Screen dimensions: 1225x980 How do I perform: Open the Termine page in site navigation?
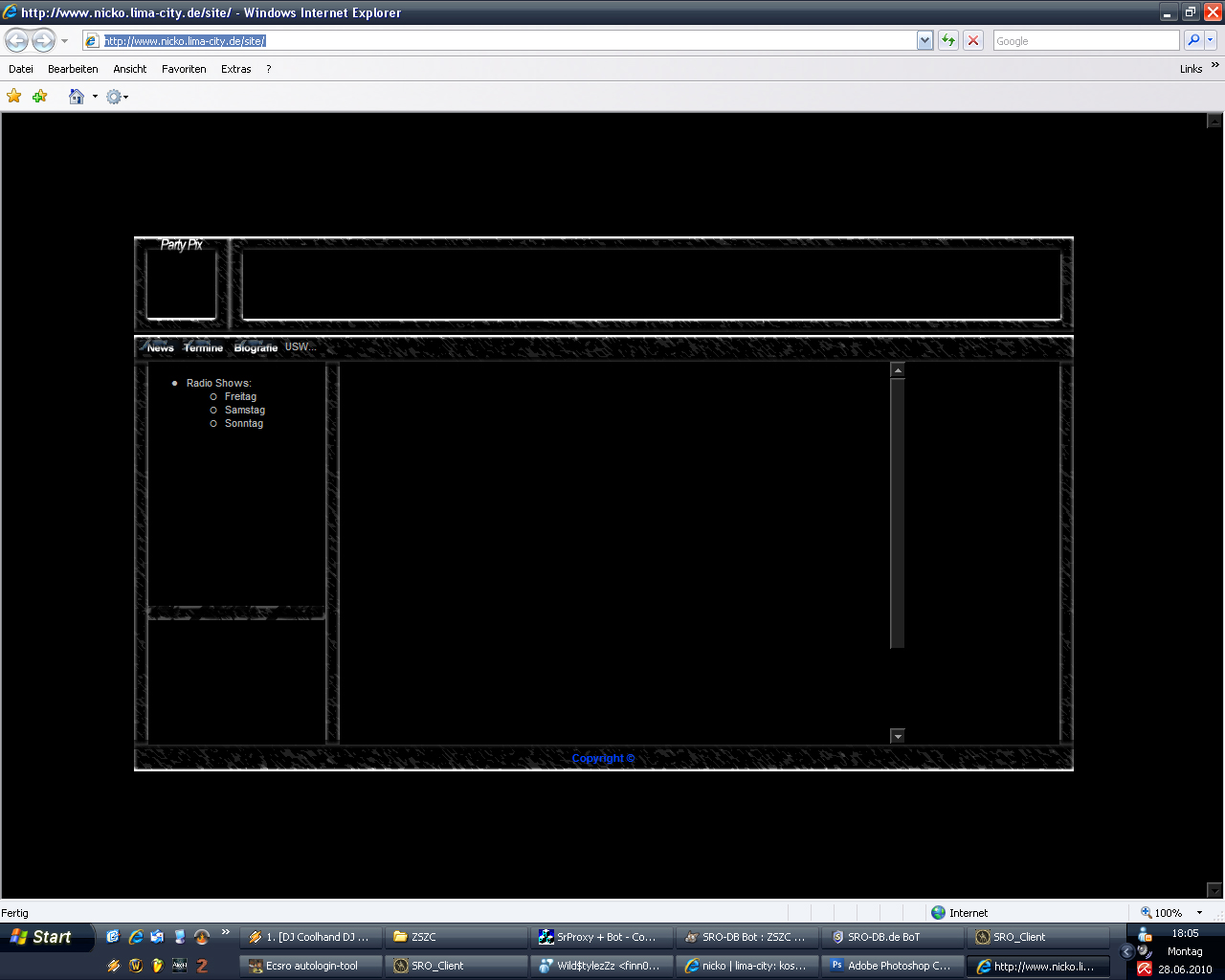click(x=203, y=347)
